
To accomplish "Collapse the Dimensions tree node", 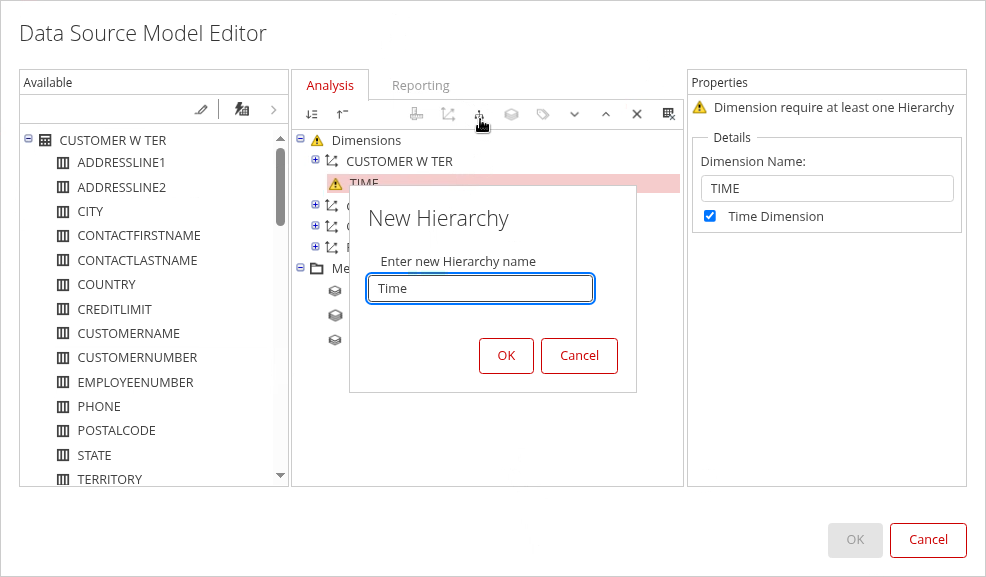I will 300,140.
